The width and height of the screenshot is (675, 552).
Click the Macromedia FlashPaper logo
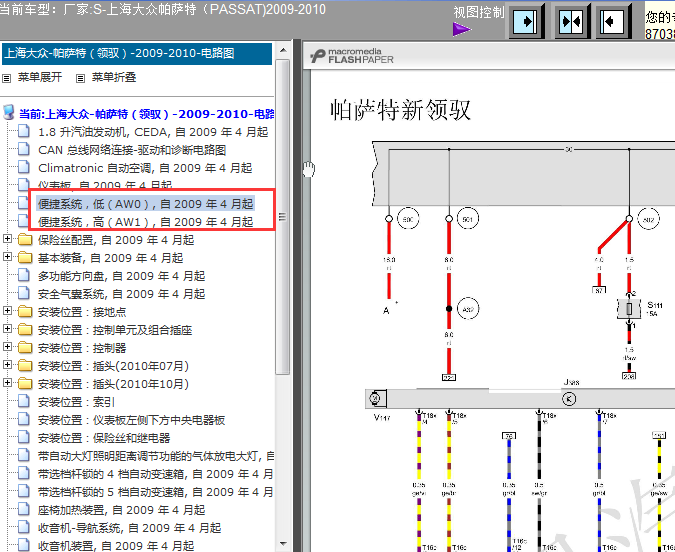351,56
